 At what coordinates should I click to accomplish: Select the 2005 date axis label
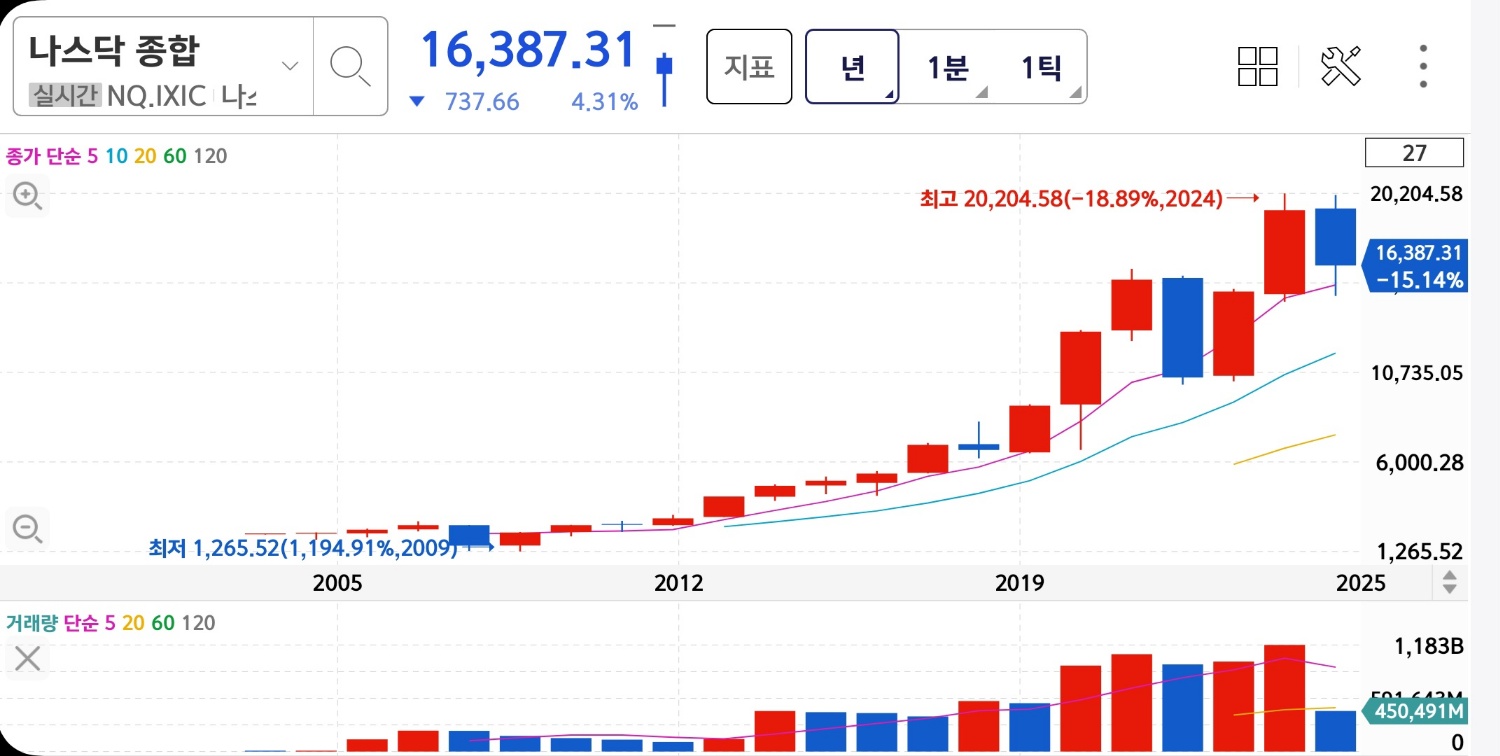337,583
